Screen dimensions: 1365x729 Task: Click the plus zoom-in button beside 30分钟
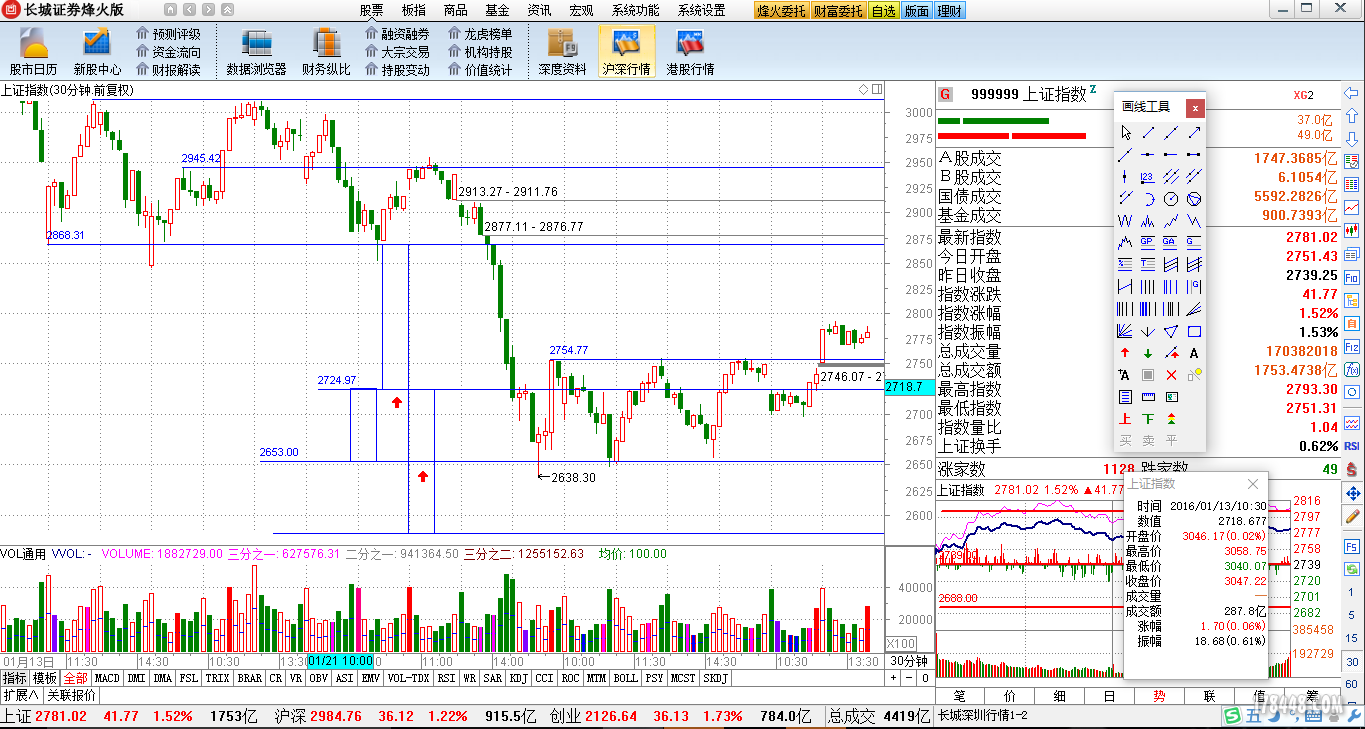click(894, 678)
